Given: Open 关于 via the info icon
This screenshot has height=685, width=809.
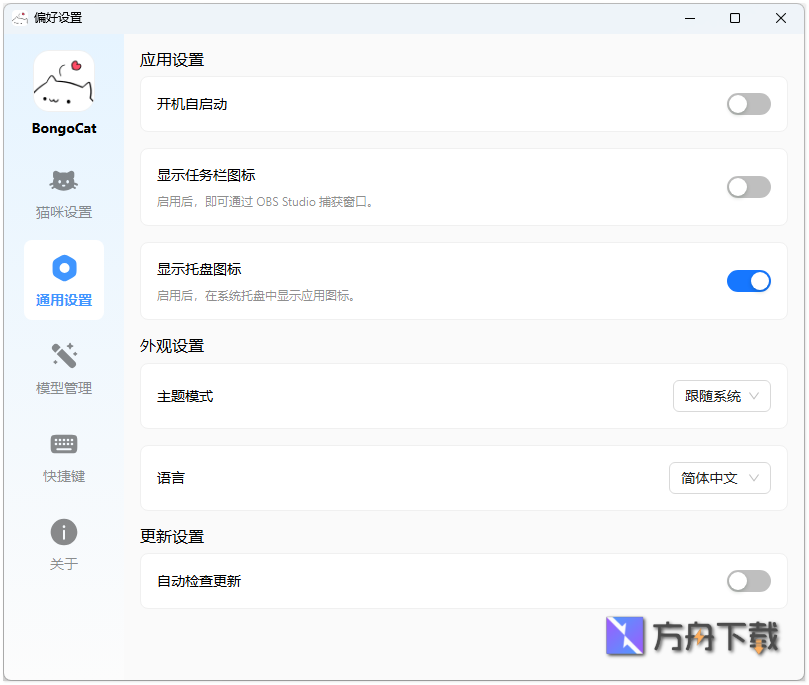Looking at the screenshot, I should pyautogui.click(x=63, y=532).
